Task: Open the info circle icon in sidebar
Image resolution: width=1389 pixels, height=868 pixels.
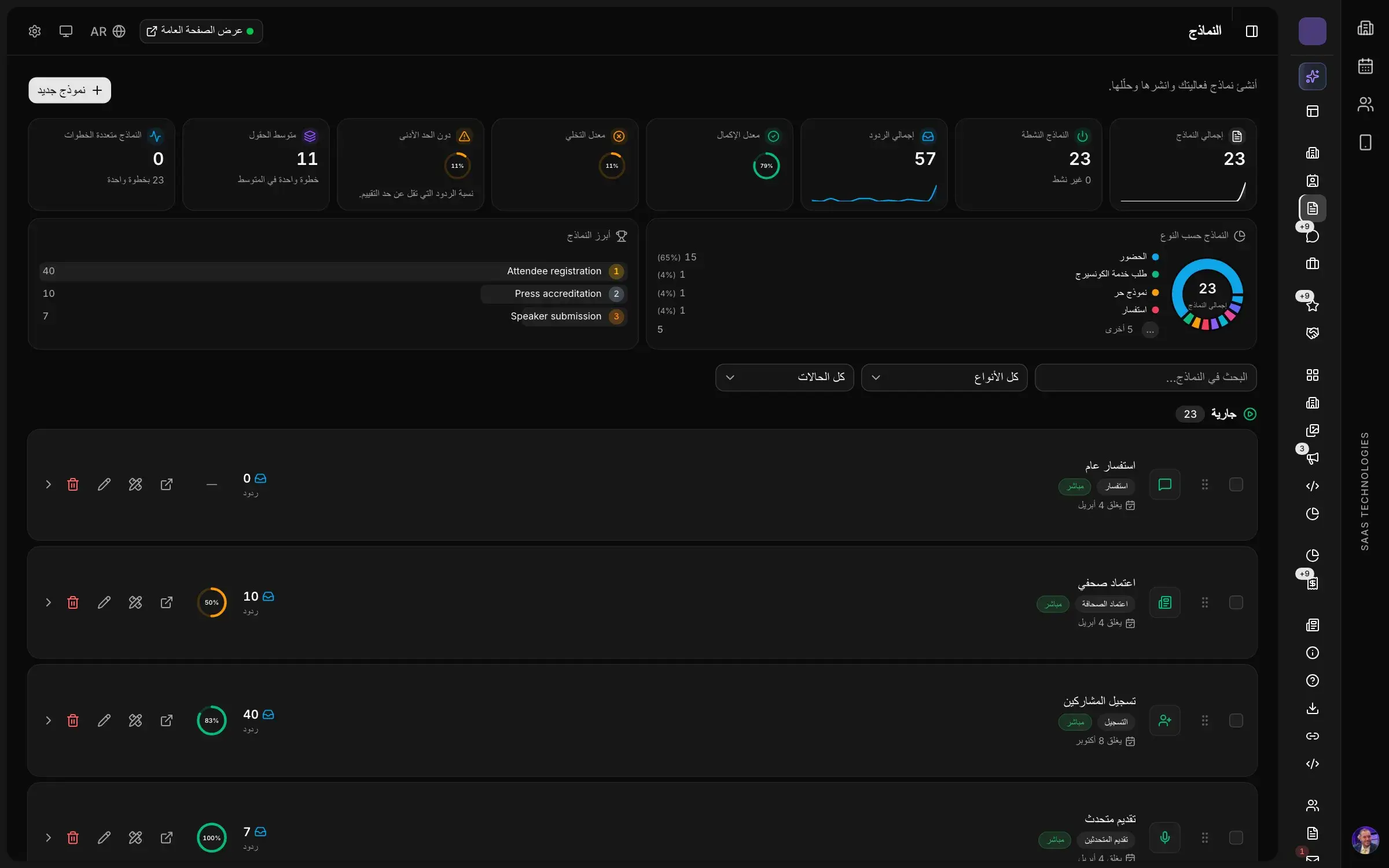Action: click(x=1312, y=653)
